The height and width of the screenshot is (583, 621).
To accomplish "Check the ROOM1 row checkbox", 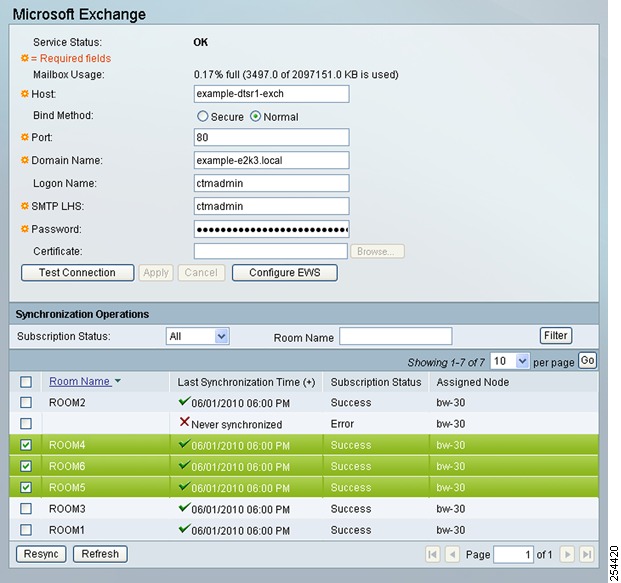I will (26, 530).
